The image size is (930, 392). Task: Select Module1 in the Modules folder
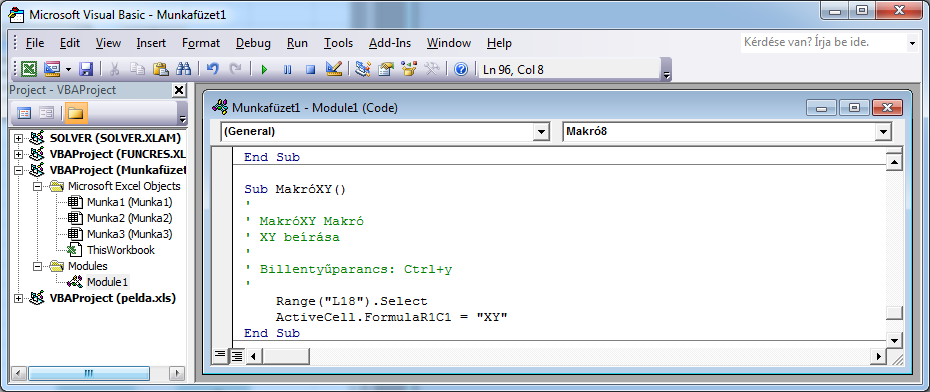pos(107,282)
